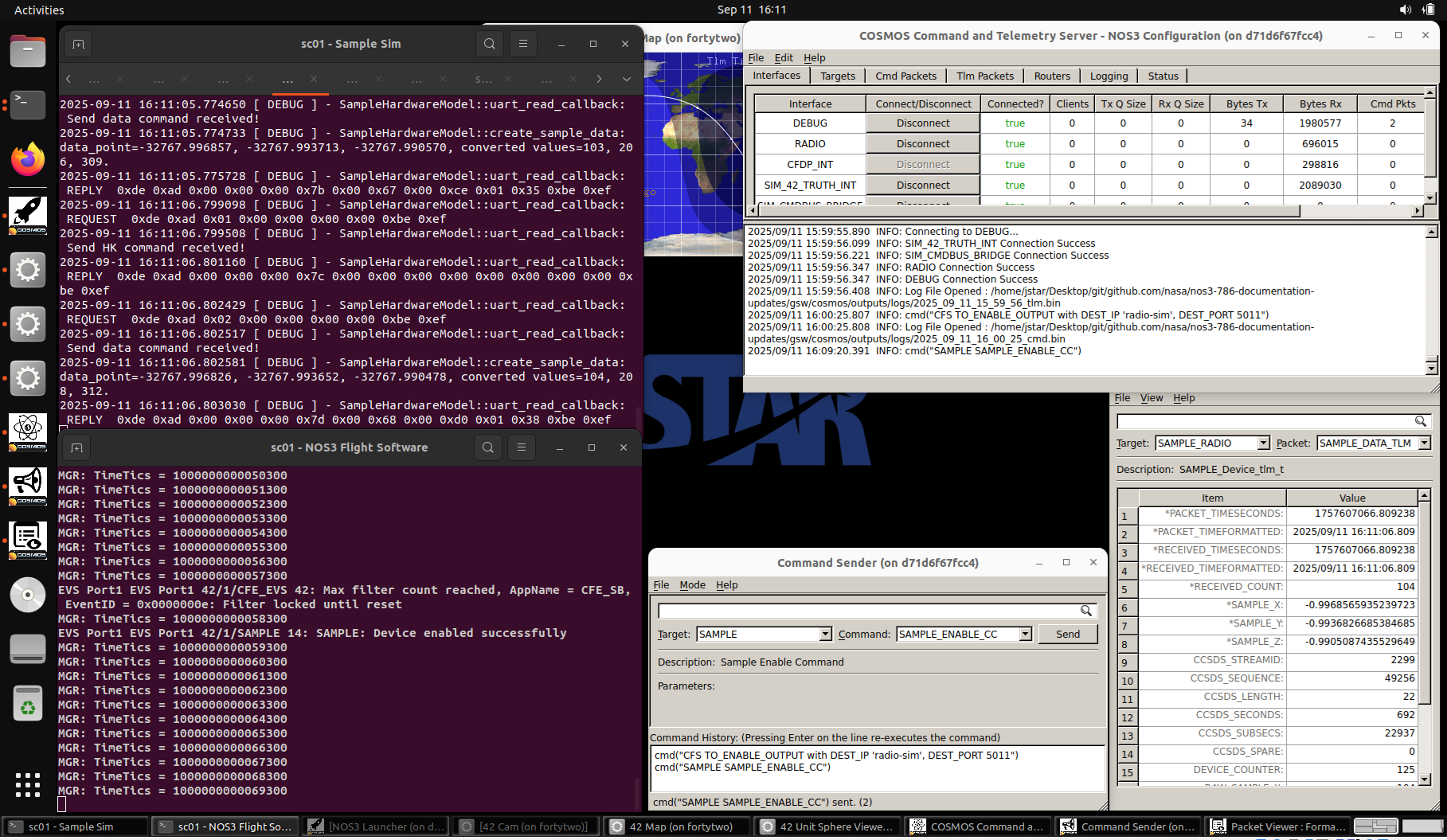Click the Command Sender search input field
This screenshot has height=840, width=1447.
[868, 611]
